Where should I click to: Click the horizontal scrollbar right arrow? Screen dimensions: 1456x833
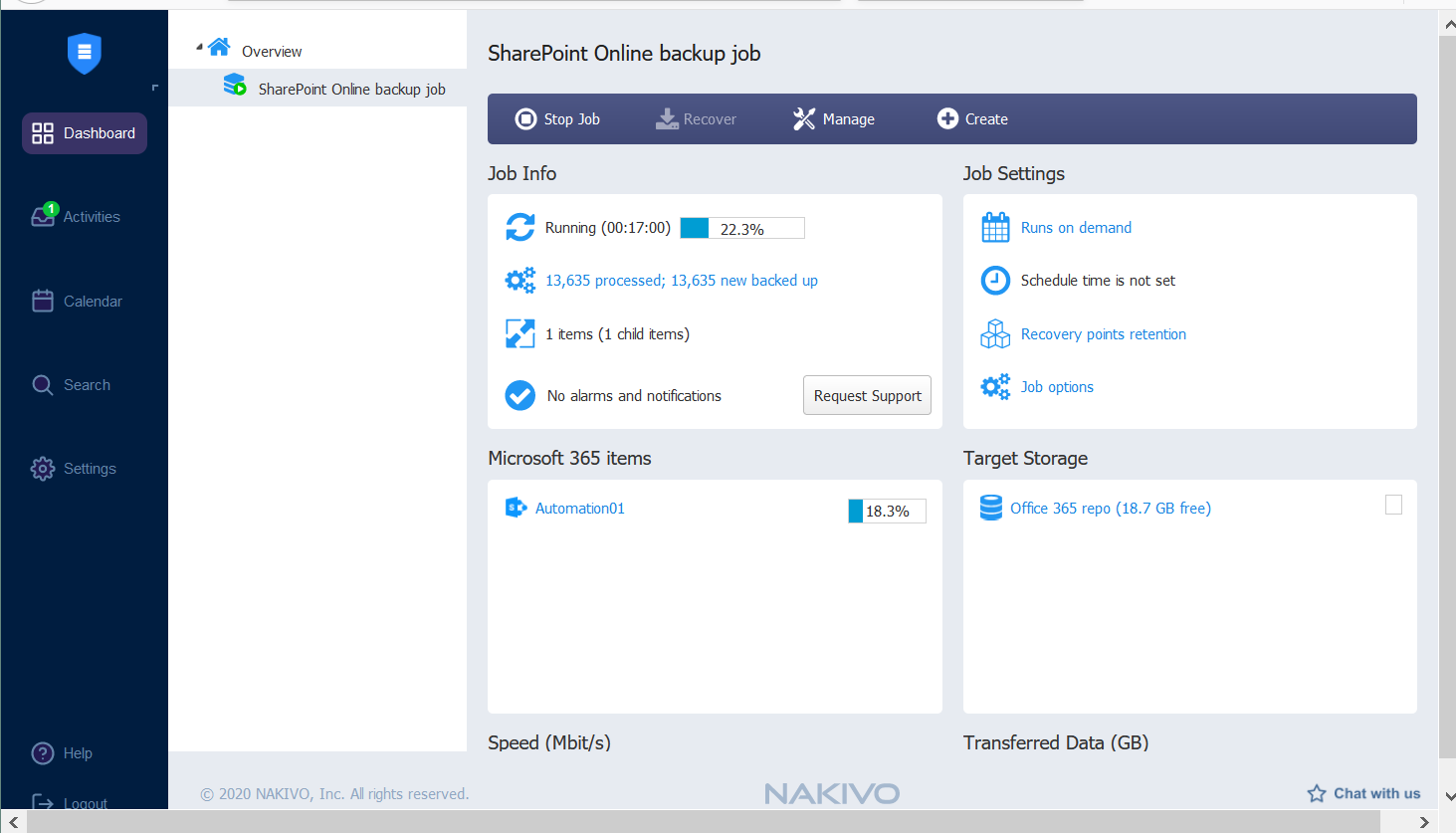tap(1424, 821)
